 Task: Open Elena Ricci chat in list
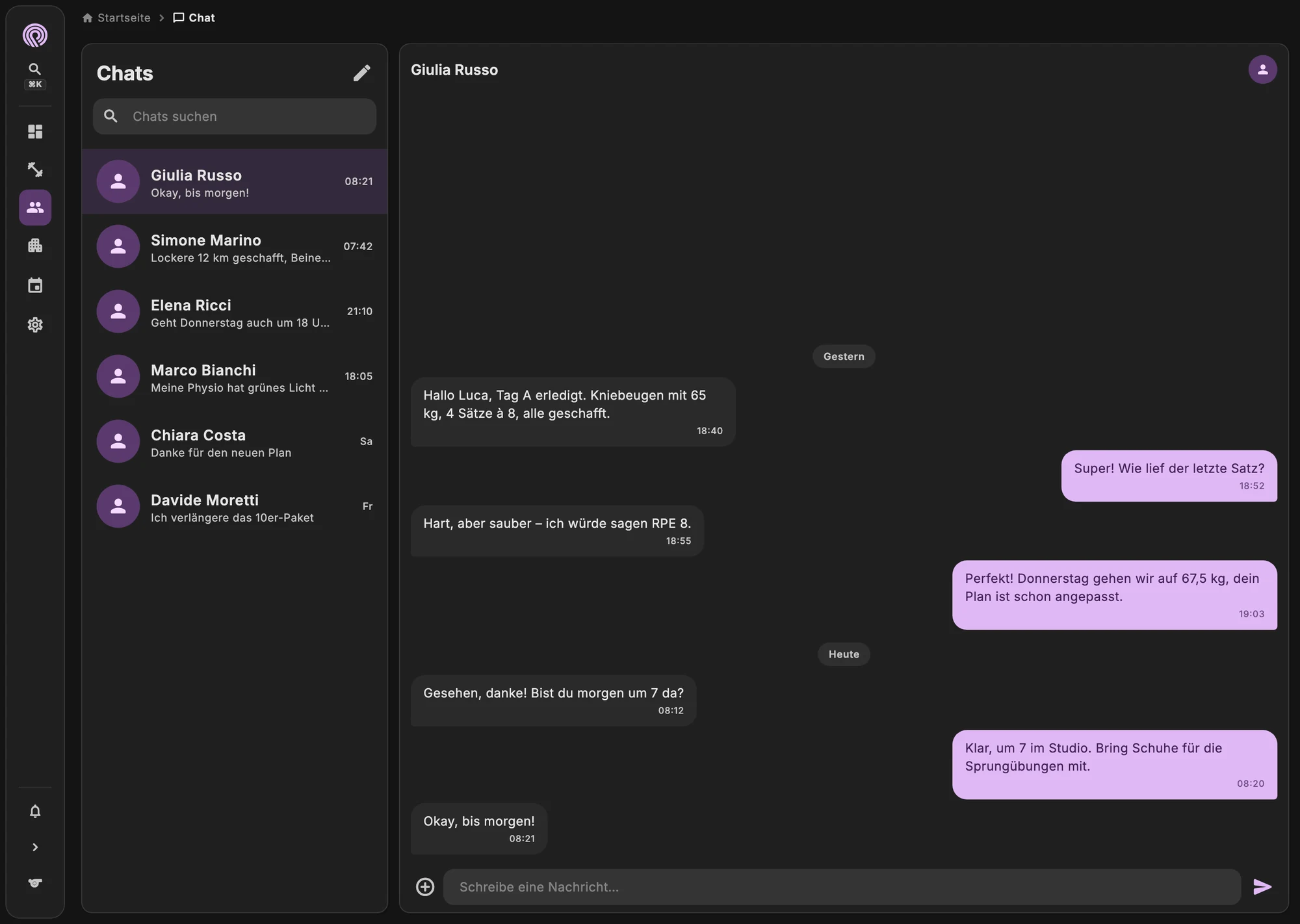(235, 311)
